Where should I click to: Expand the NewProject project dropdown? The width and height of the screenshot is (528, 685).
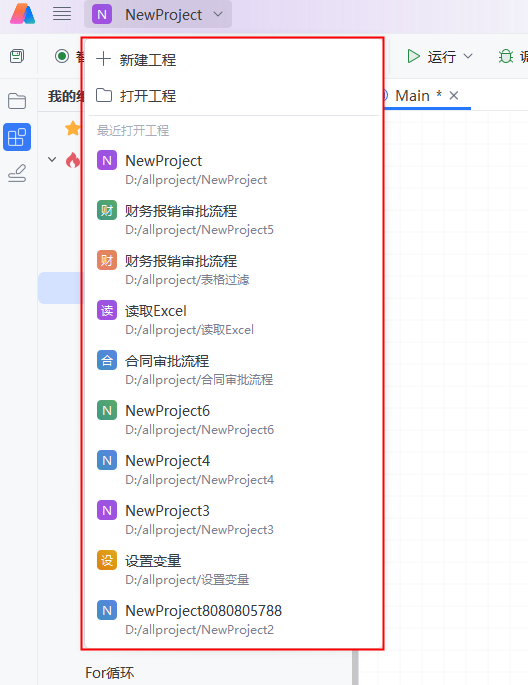click(x=158, y=14)
